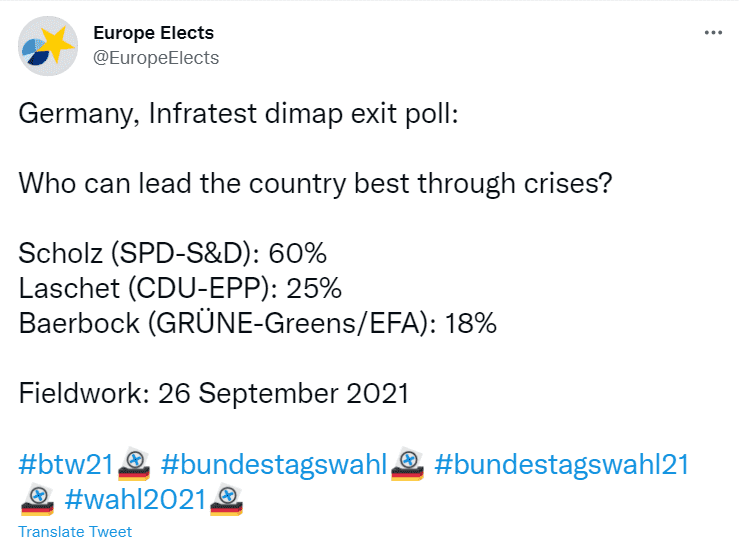Click the ballot emoji after #btw21

coord(134,464)
